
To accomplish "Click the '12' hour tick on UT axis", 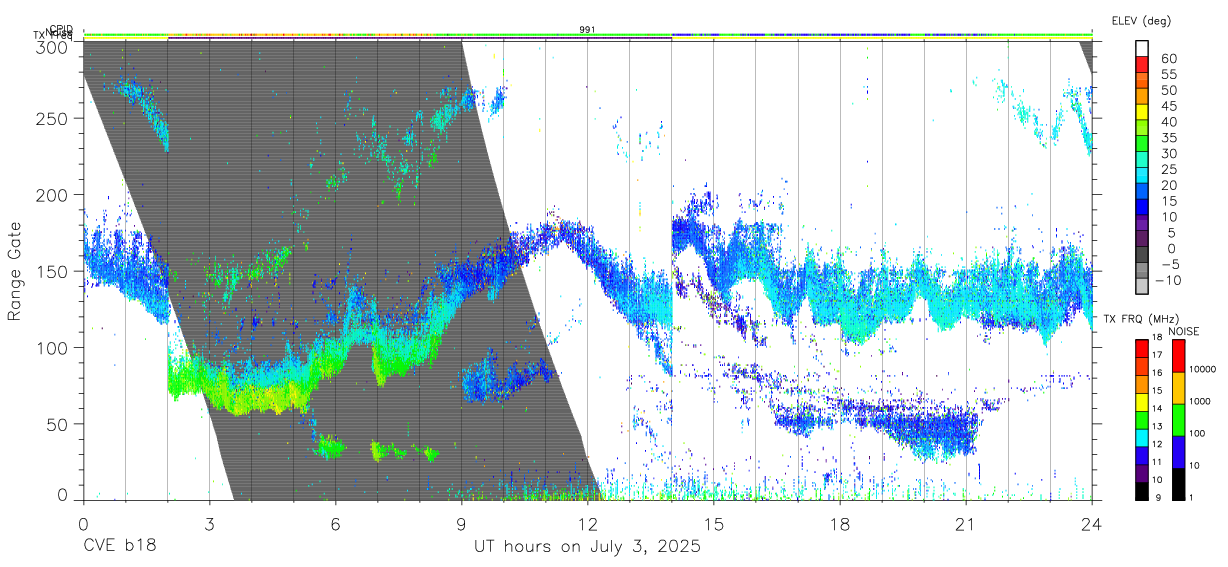I will point(587,524).
